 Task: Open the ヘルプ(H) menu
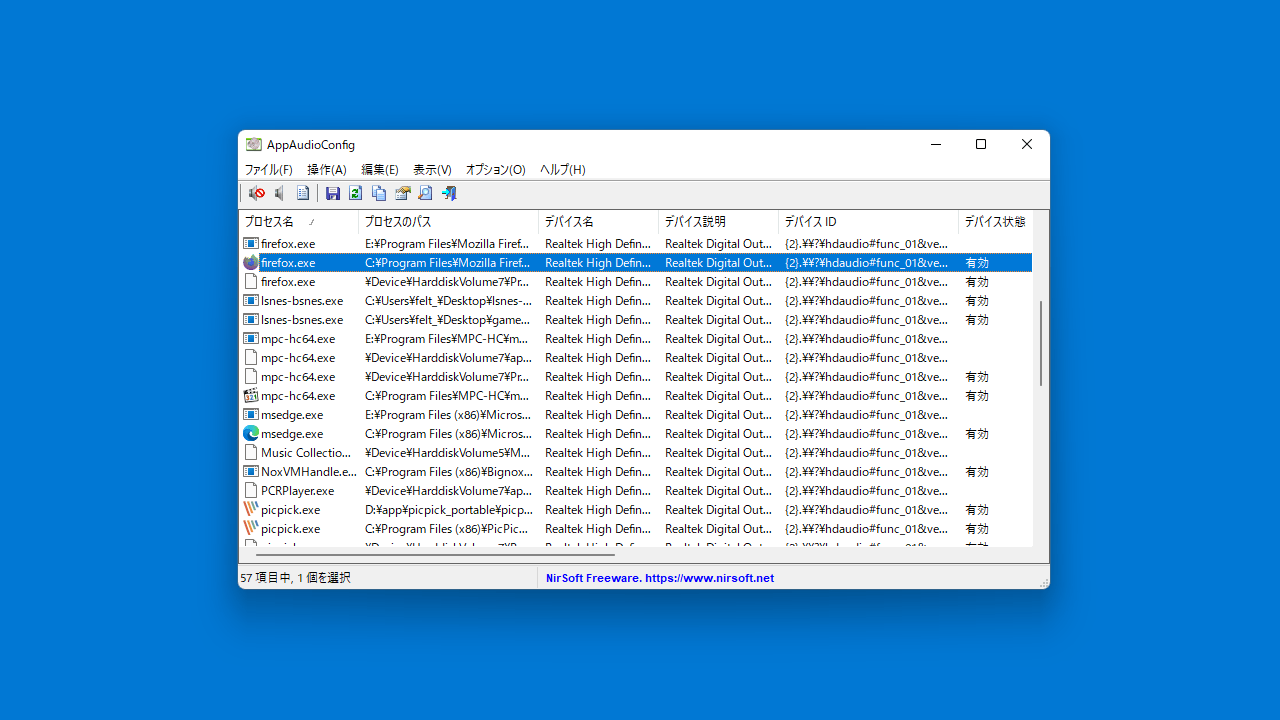563,170
